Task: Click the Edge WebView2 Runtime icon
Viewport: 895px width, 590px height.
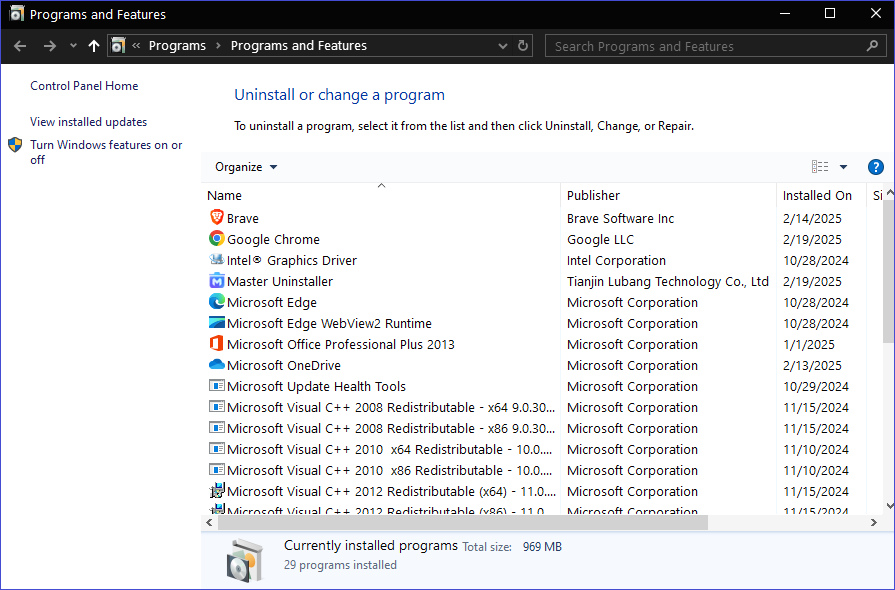Action: (x=216, y=322)
